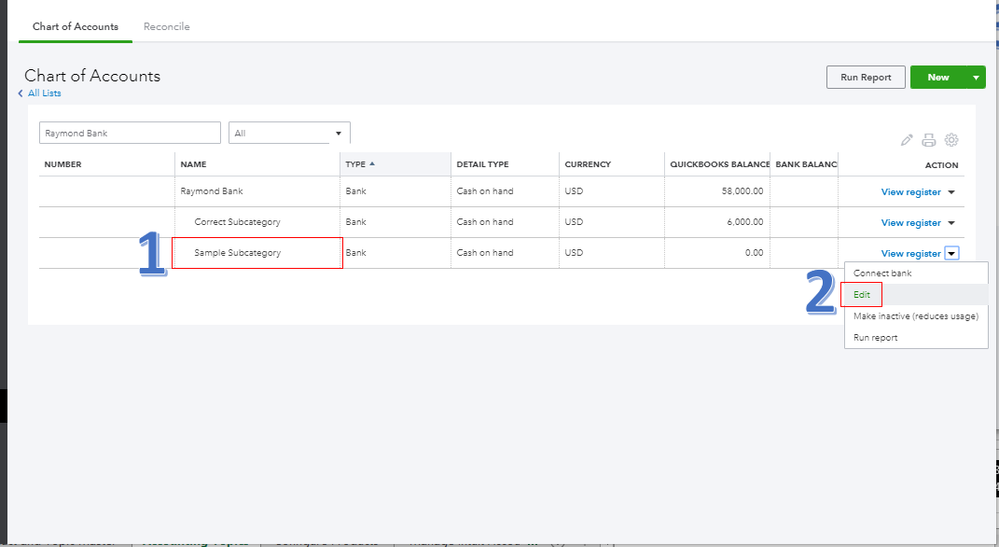Click the pencil edit icon above the table

click(x=907, y=141)
